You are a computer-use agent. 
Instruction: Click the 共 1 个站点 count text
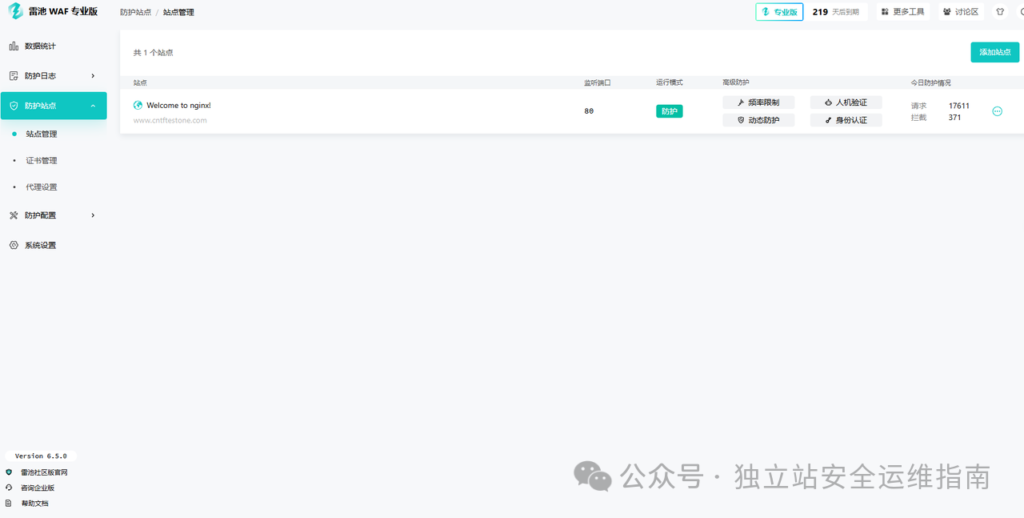tap(153, 53)
